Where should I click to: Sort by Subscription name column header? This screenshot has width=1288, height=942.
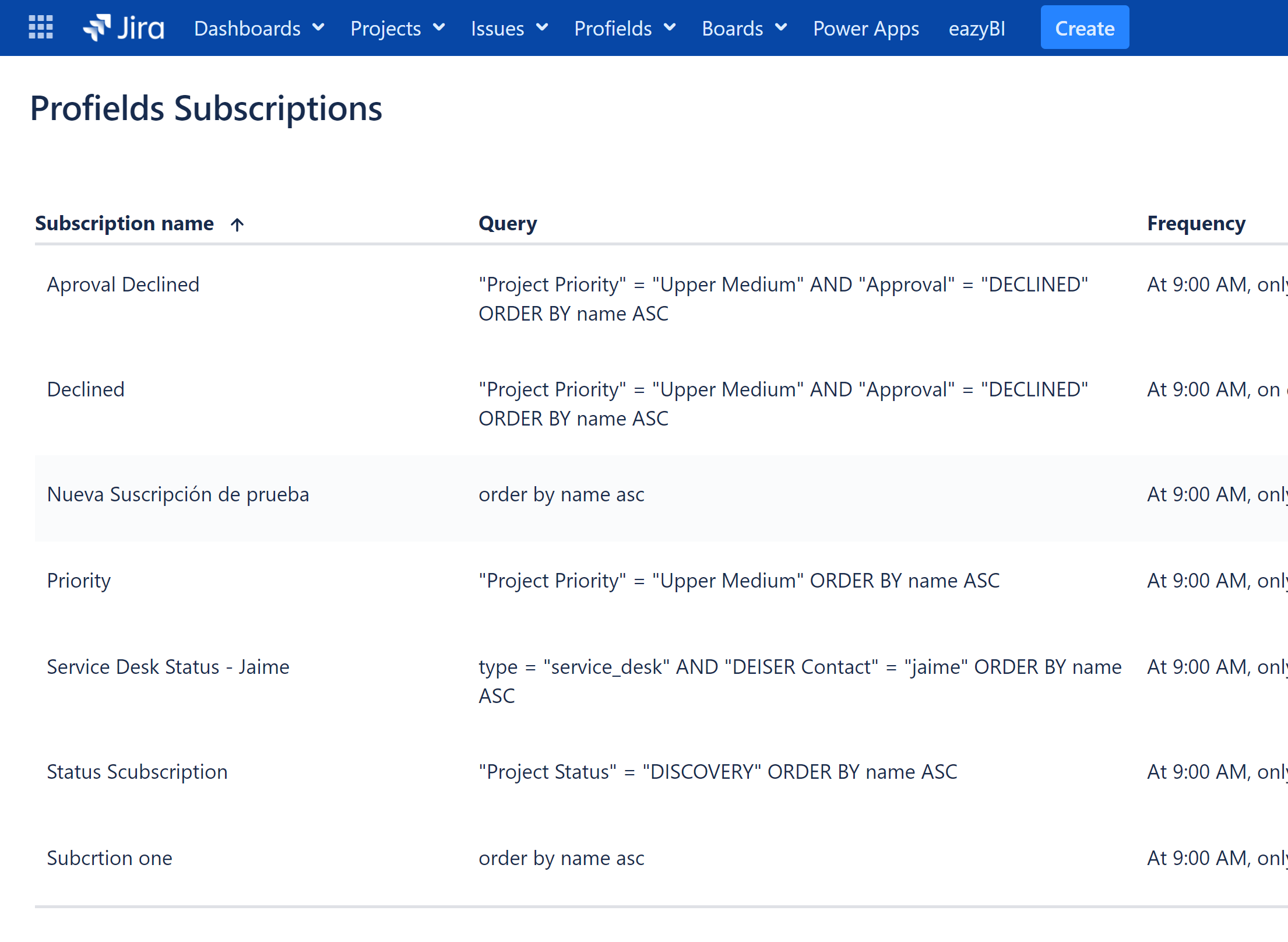click(x=125, y=223)
